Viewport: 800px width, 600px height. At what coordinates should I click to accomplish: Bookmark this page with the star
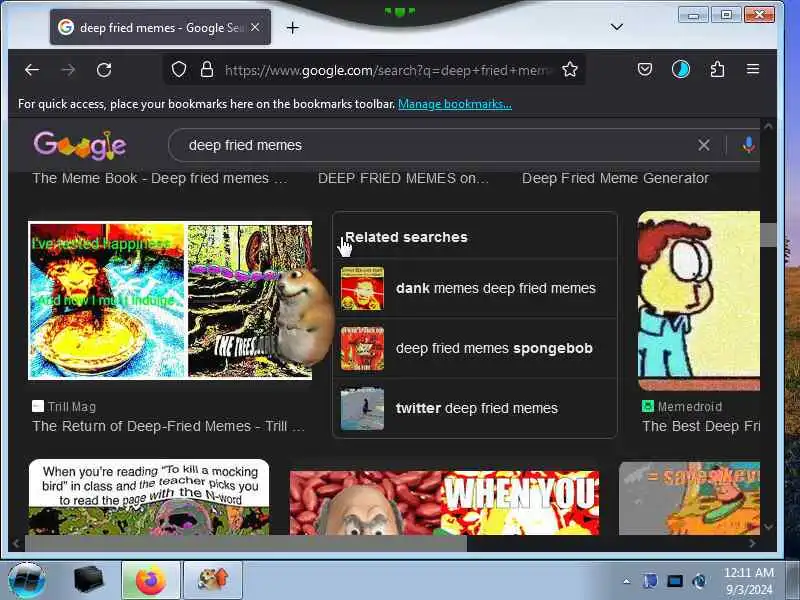pyautogui.click(x=569, y=69)
